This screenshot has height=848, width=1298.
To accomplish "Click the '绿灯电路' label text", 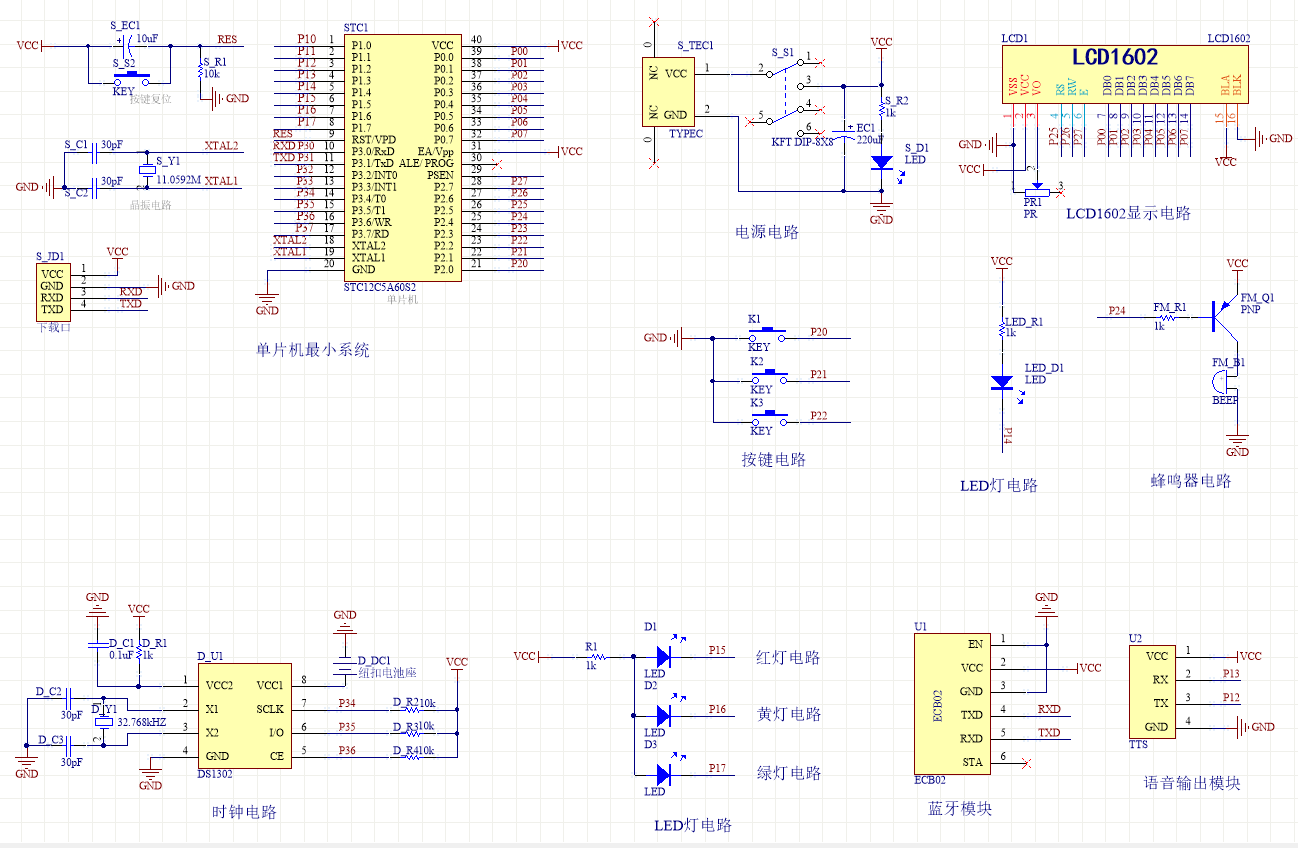I will [789, 773].
